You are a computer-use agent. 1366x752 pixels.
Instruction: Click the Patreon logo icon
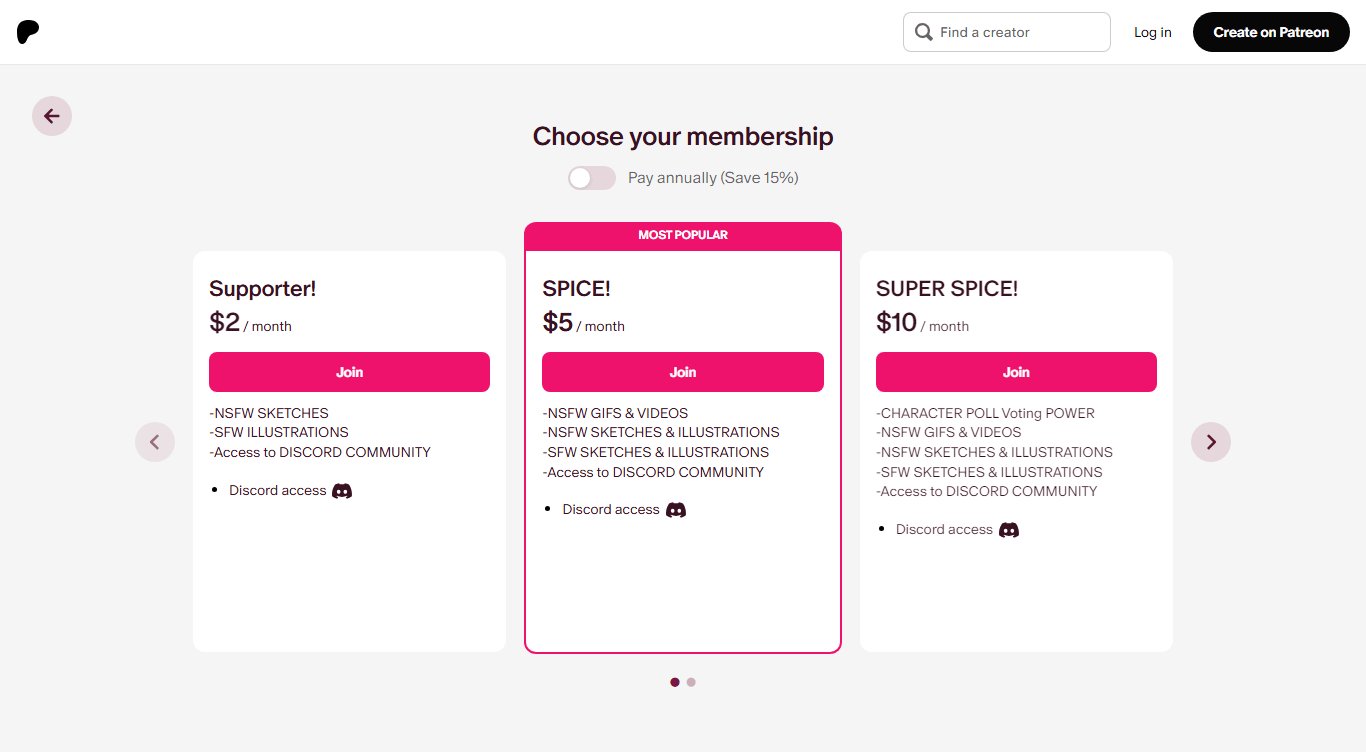pyautogui.click(x=28, y=32)
